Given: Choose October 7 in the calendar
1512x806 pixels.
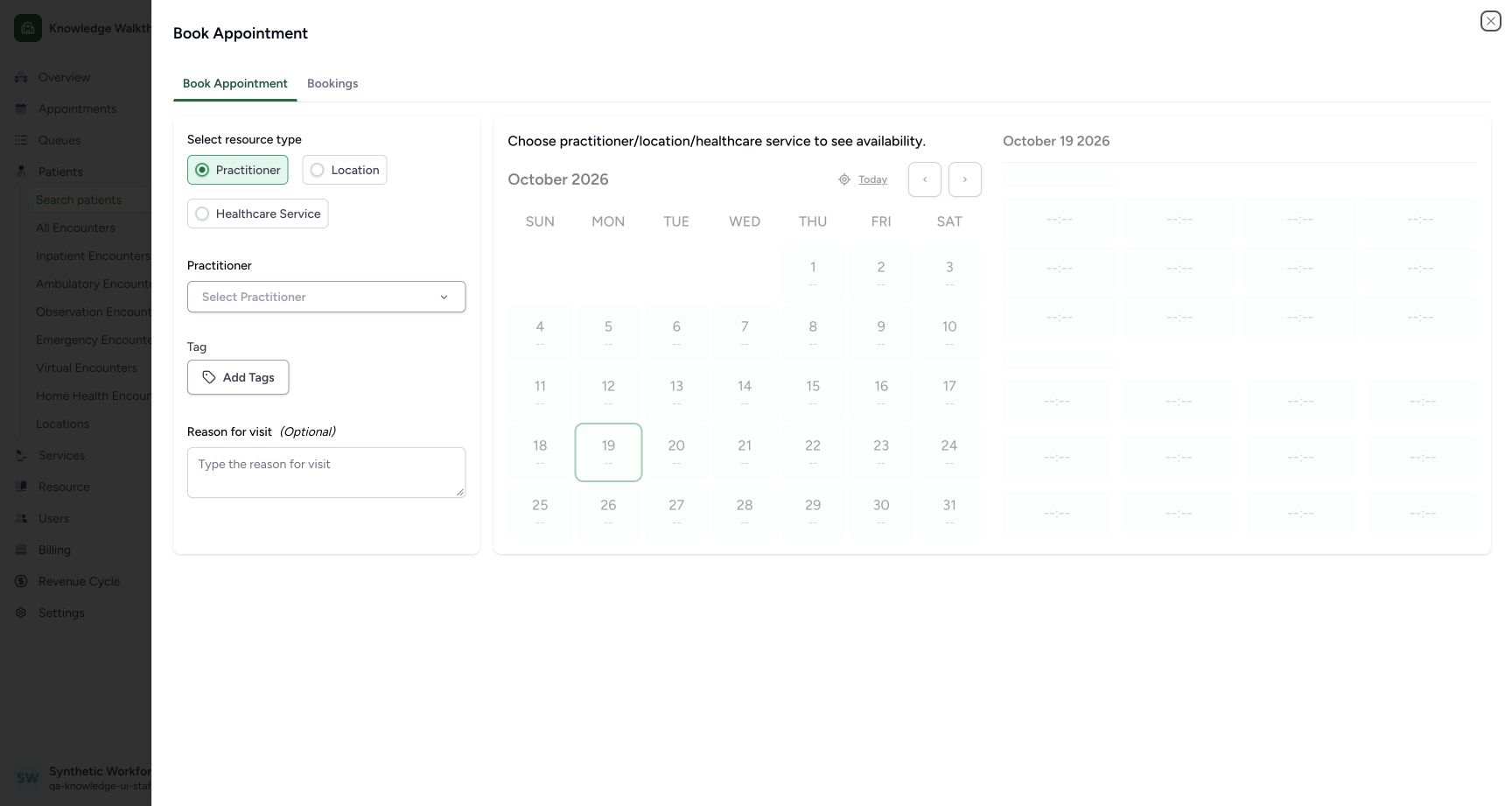Looking at the screenshot, I should 745,333.
